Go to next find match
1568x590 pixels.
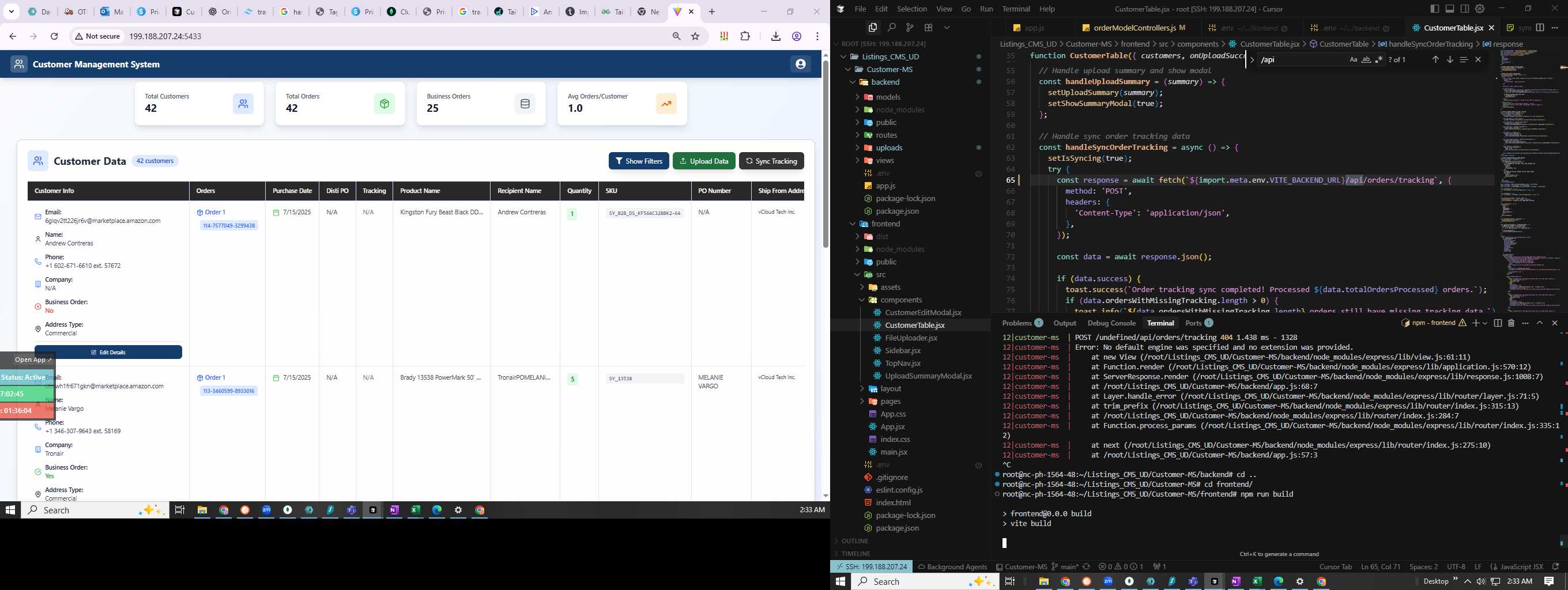tap(1449, 59)
